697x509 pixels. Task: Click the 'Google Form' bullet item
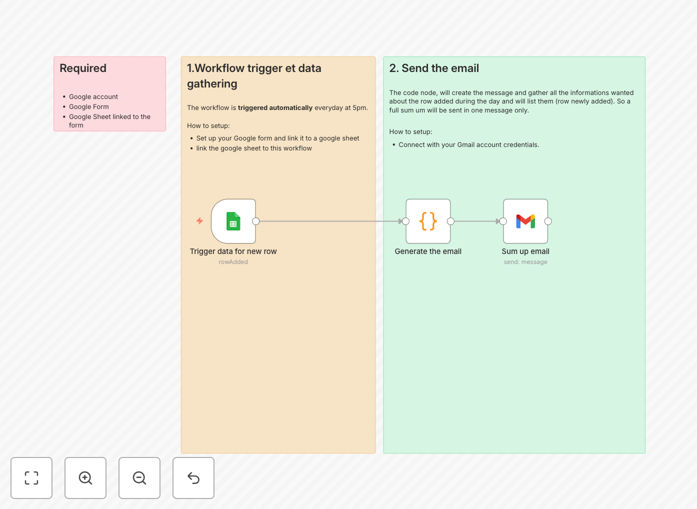coord(89,107)
